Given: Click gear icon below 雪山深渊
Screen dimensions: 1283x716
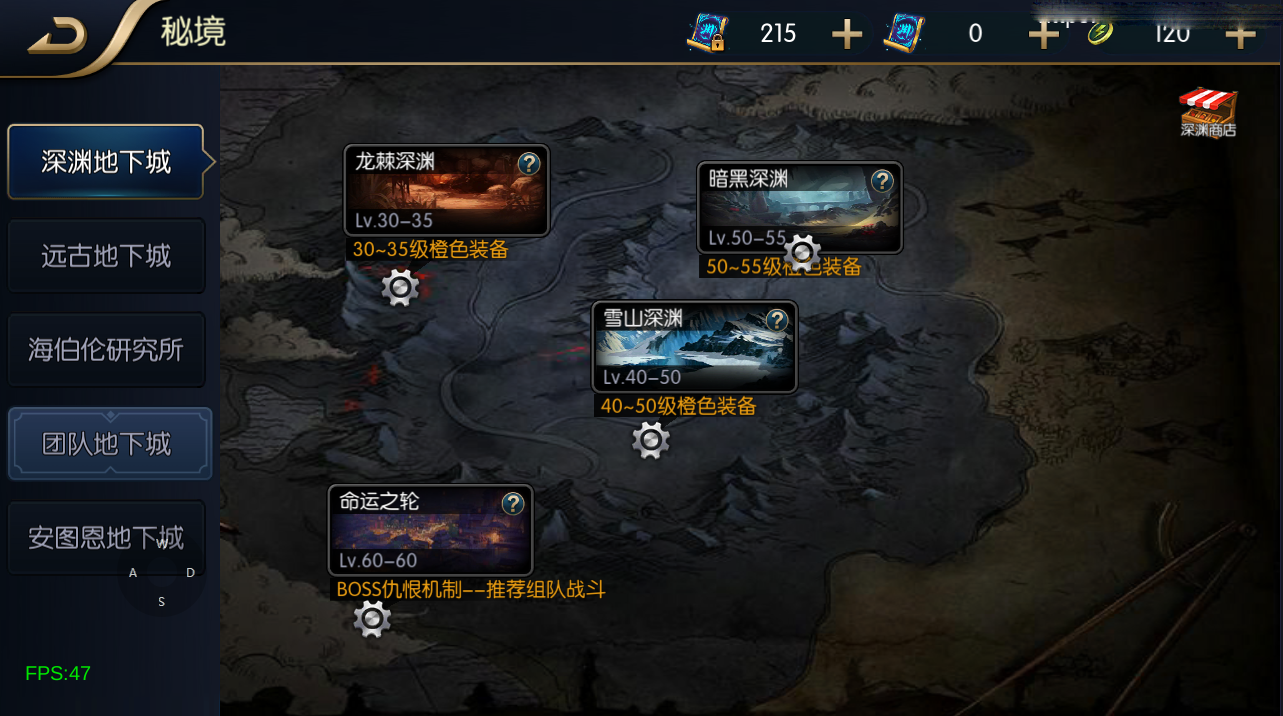Looking at the screenshot, I should 651,440.
